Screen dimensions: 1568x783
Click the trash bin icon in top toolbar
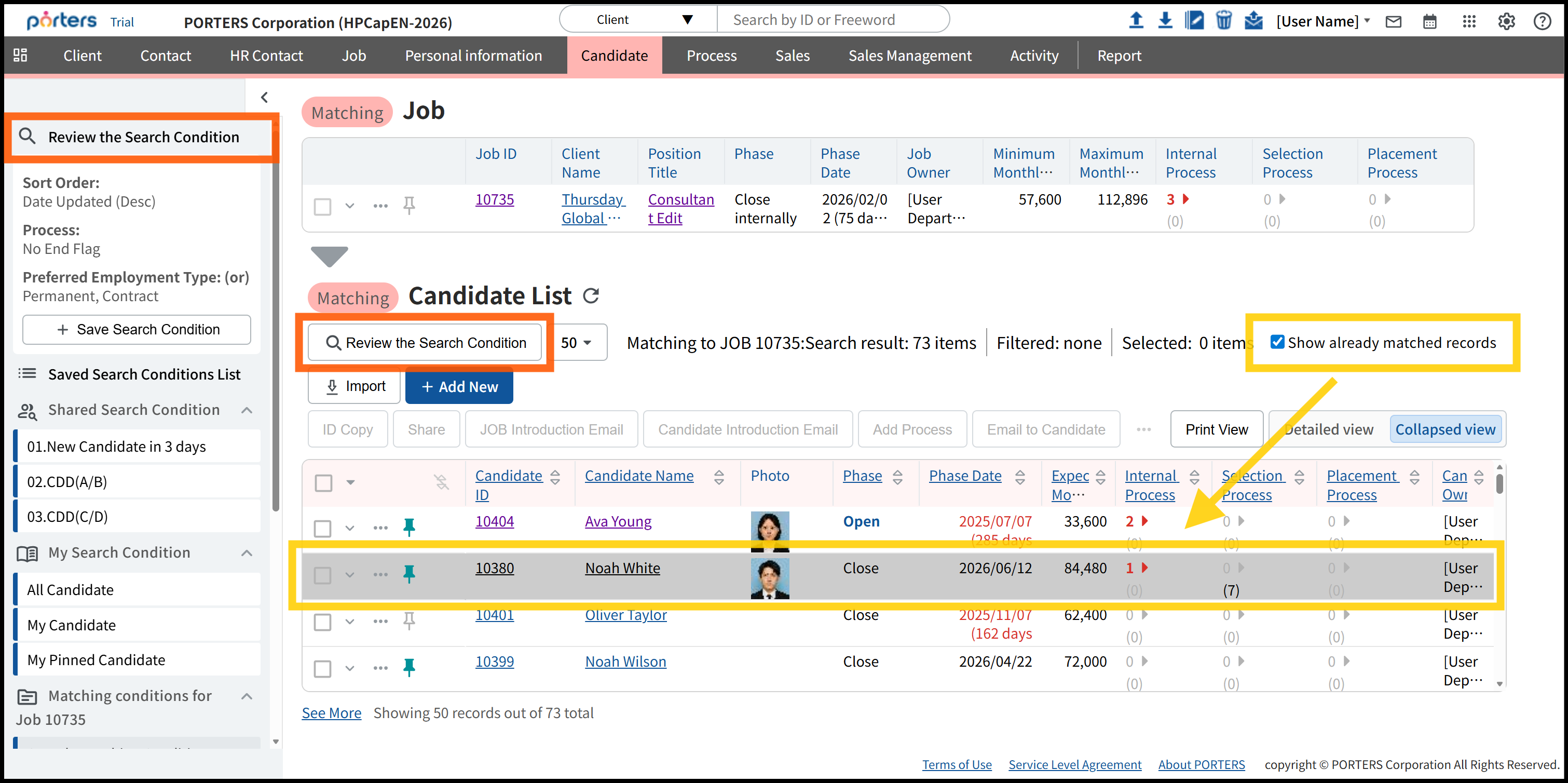(1223, 21)
